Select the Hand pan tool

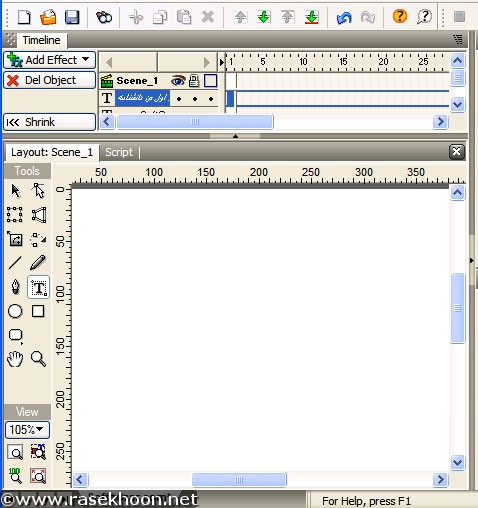click(15, 359)
